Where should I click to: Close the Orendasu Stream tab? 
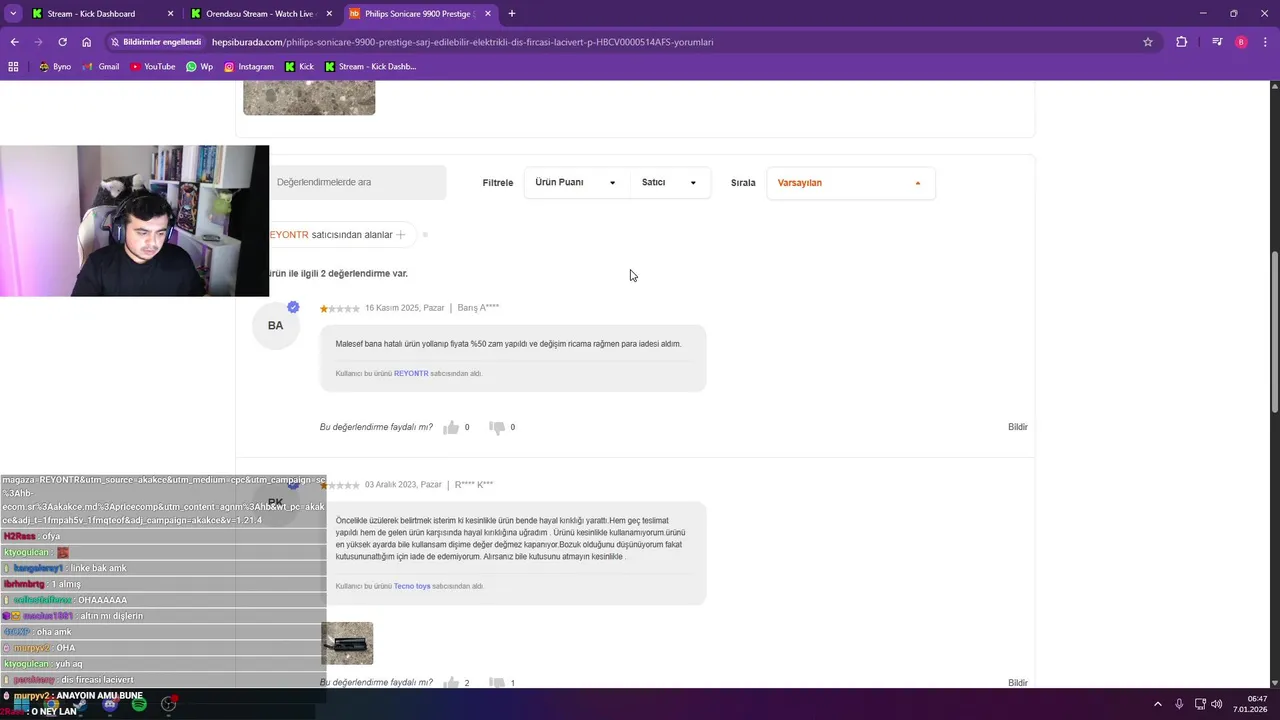point(328,14)
